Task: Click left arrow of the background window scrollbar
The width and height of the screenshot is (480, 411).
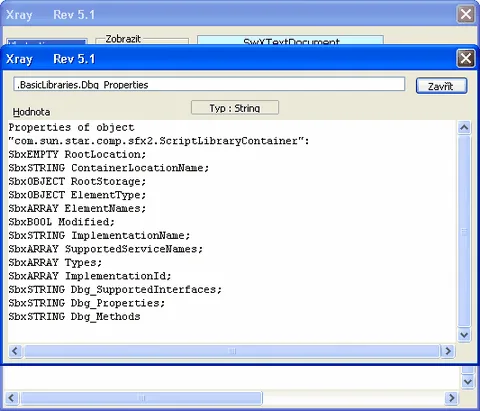Action: pyautogui.click(x=12, y=398)
